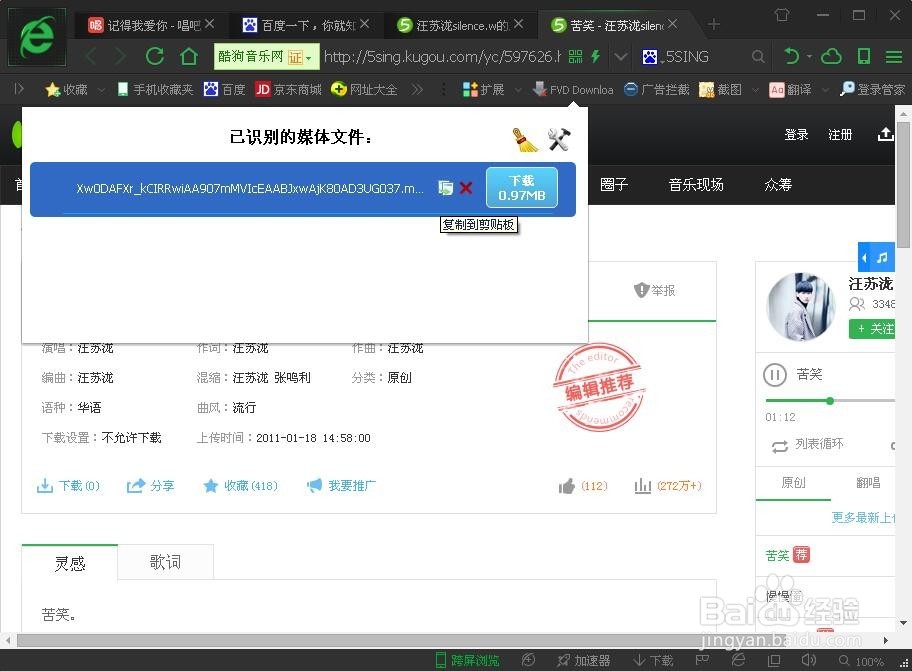Select the 灵感 tab

(x=70, y=563)
